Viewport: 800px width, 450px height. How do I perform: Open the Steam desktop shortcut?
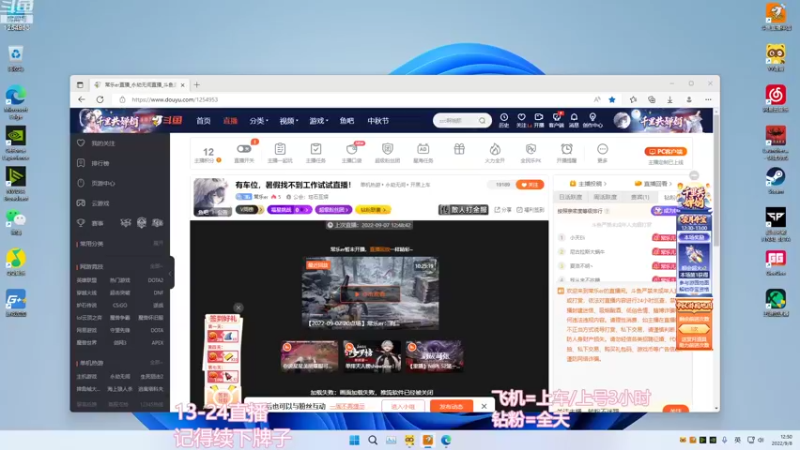pyautogui.click(x=776, y=180)
